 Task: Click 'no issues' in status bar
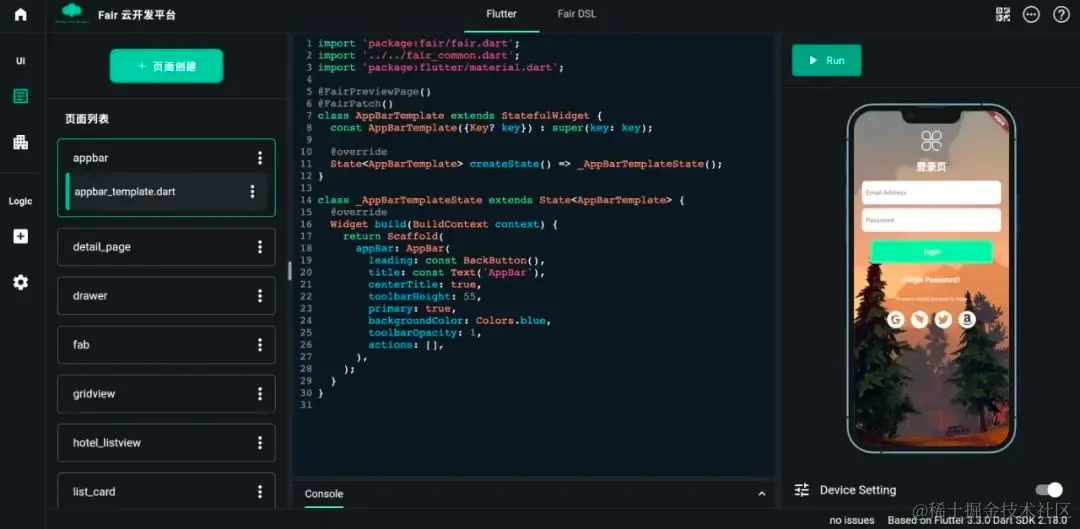(x=852, y=520)
